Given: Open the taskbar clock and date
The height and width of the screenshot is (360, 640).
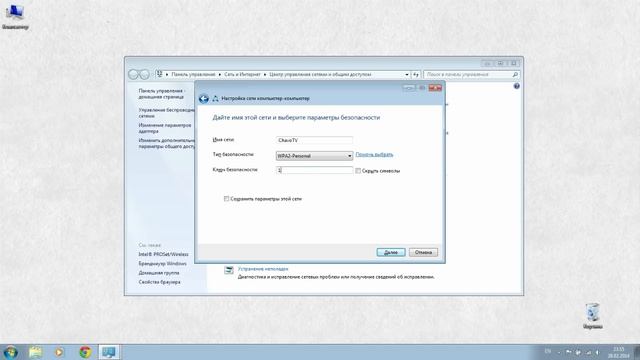Looking at the screenshot, I should [x=618, y=352].
